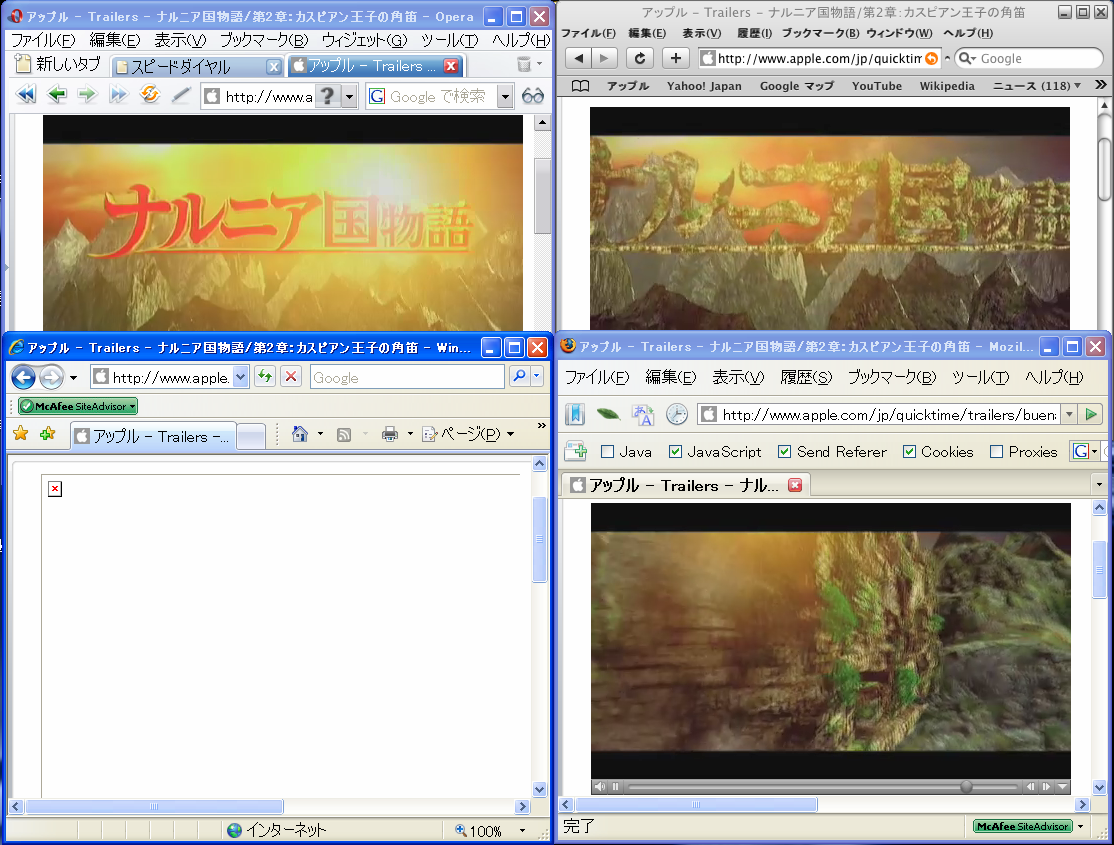Open the ページ(P) menu in Internet Explorer
The width and height of the screenshot is (1114, 845).
467,434
